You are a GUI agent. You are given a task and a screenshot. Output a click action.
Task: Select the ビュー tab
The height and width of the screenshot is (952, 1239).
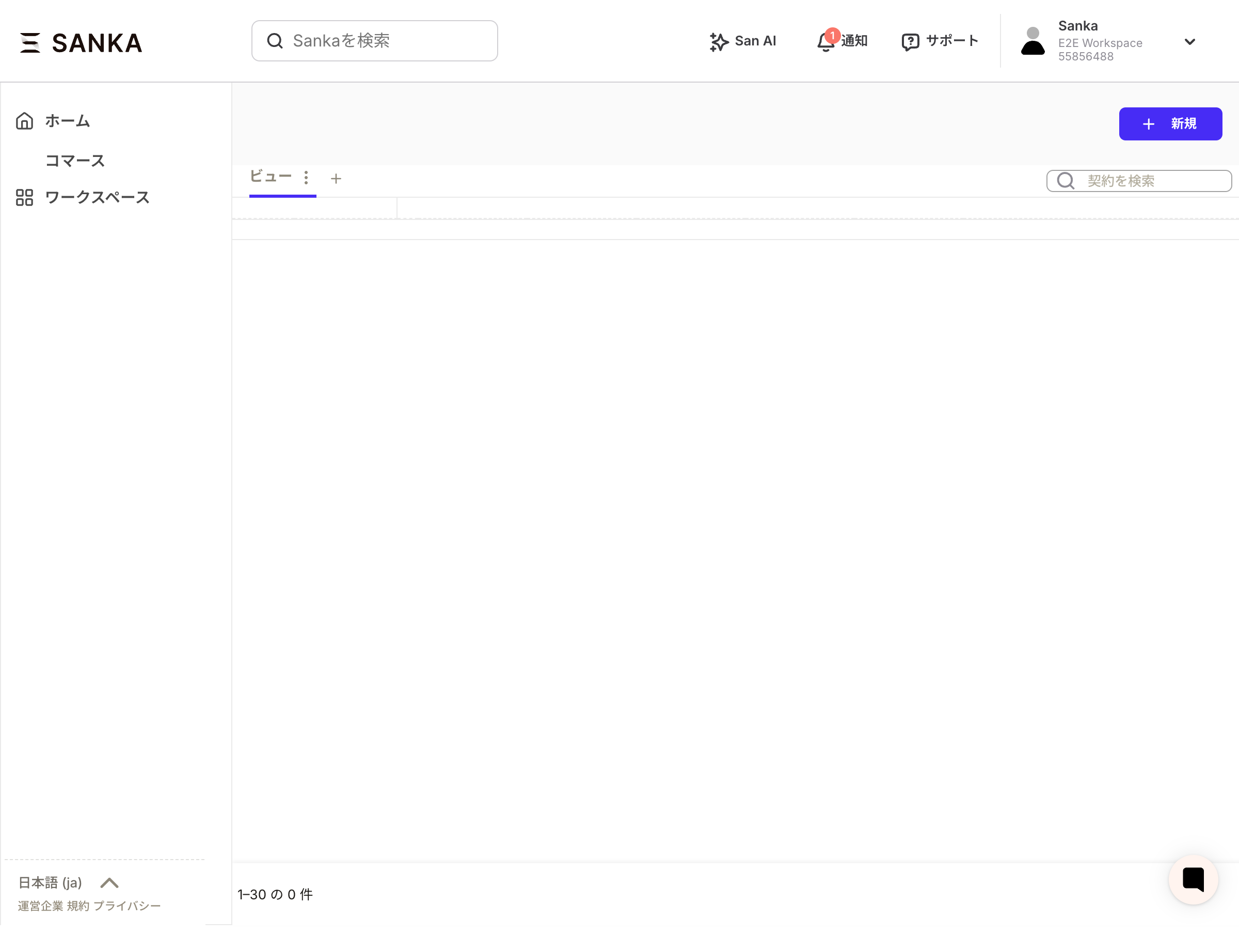pyautogui.click(x=271, y=177)
